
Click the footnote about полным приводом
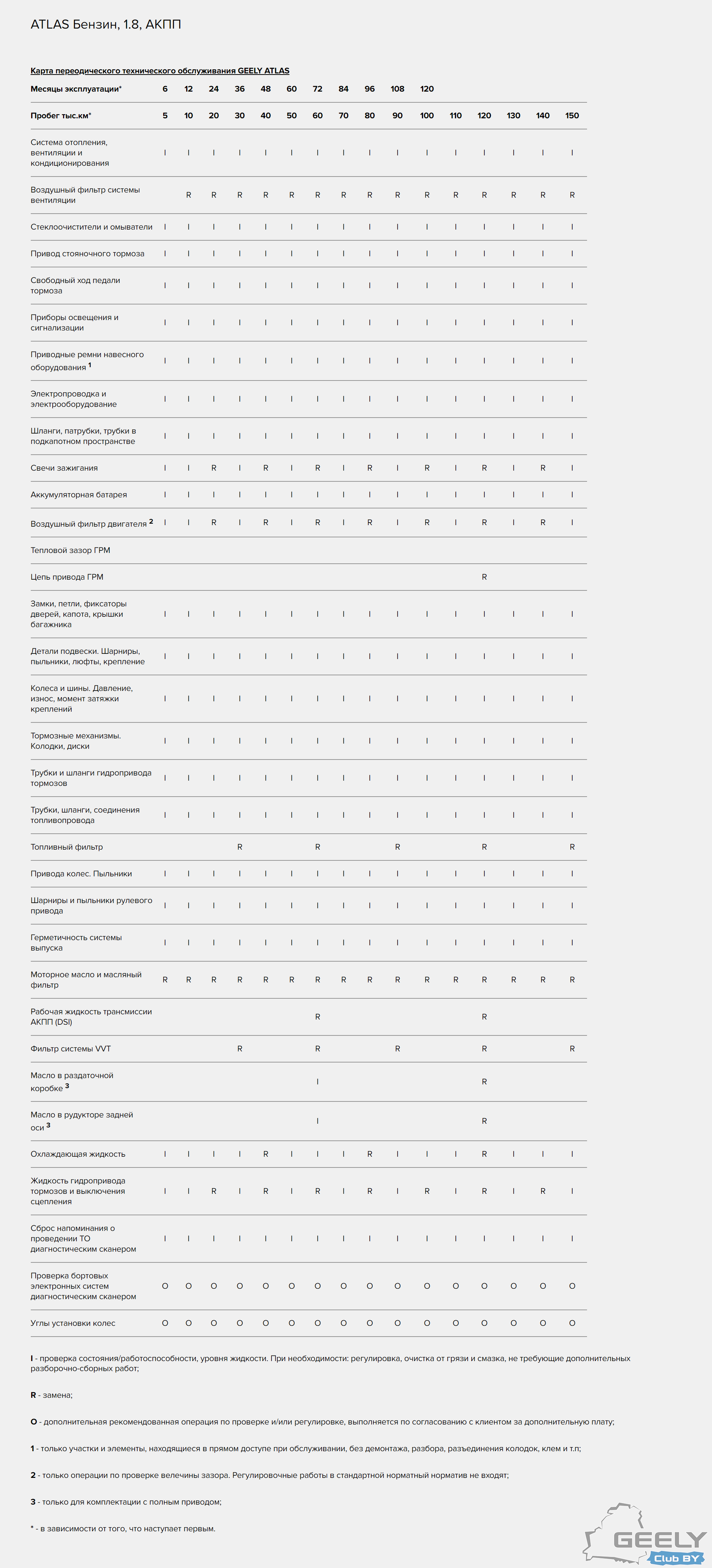(126, 1502)
